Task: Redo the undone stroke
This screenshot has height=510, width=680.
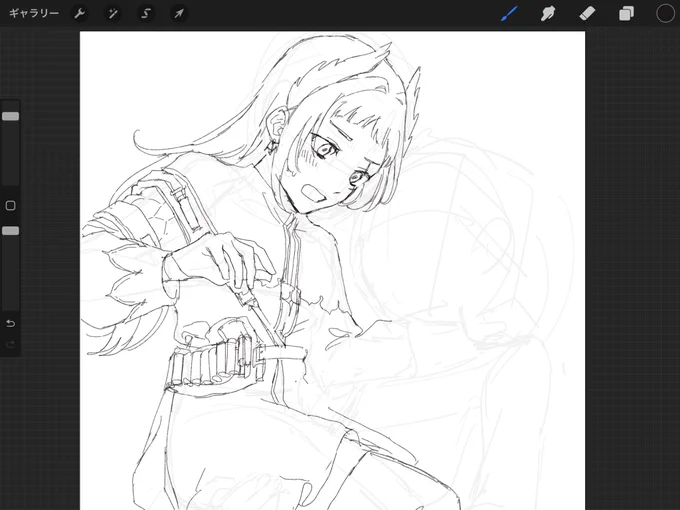Action: pos(10,344)
